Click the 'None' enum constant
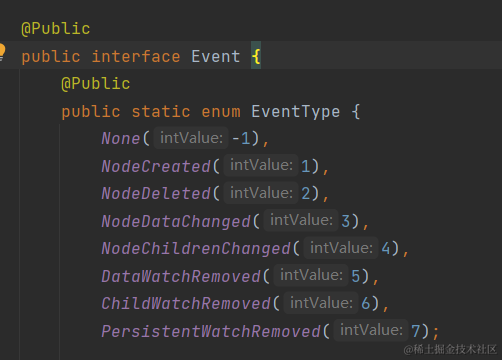This screenshot has height=360, width=502. click(121, 138)
